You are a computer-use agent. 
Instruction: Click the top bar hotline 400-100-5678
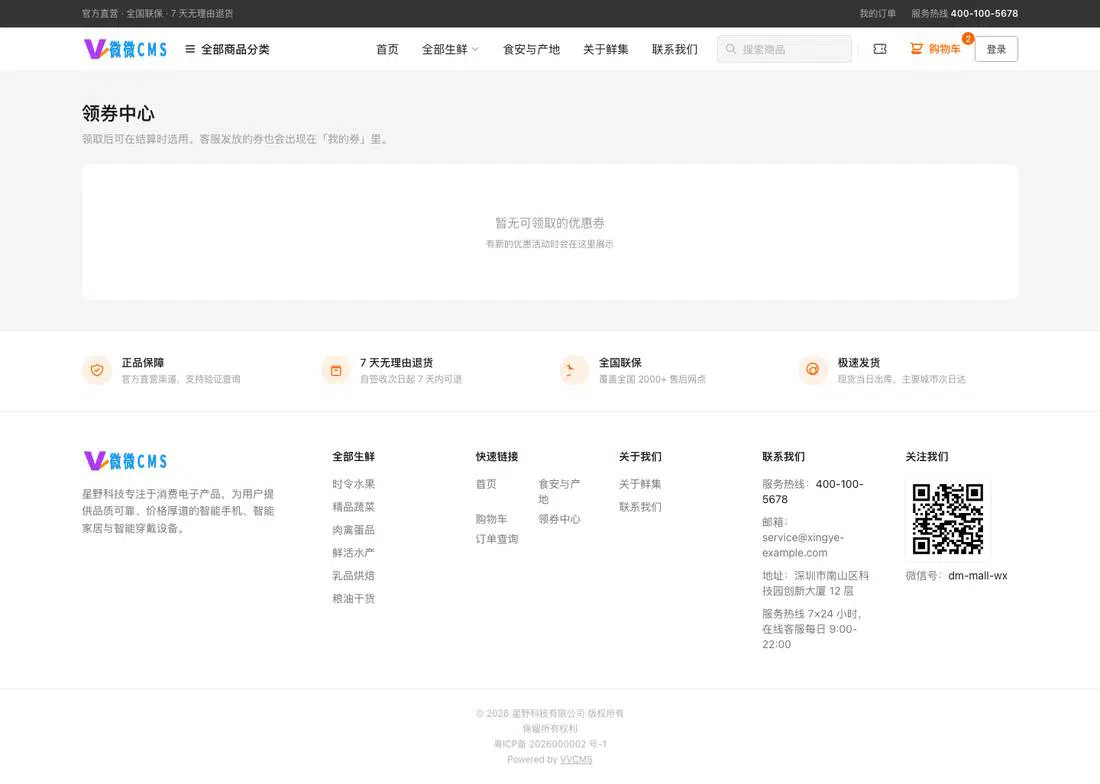click(984, 13)
